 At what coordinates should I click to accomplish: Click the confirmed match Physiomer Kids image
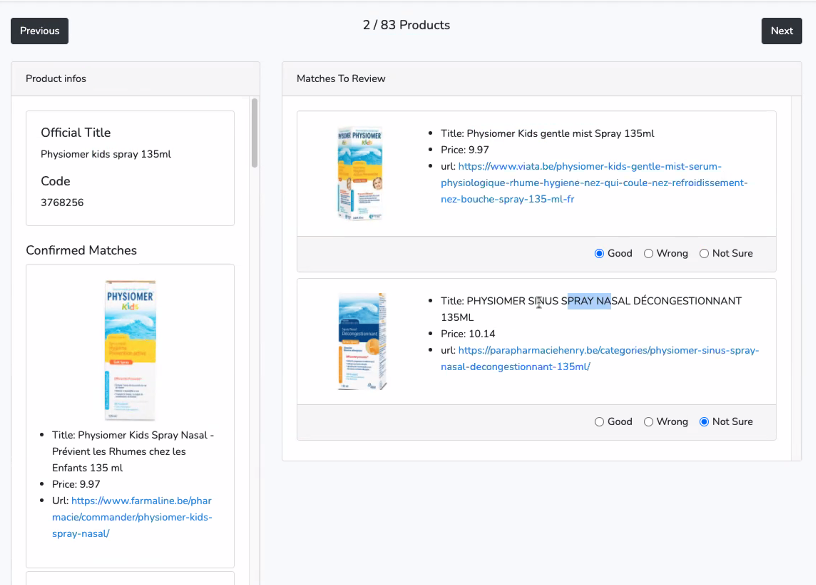pyautogui.click(x=130, y=348)
